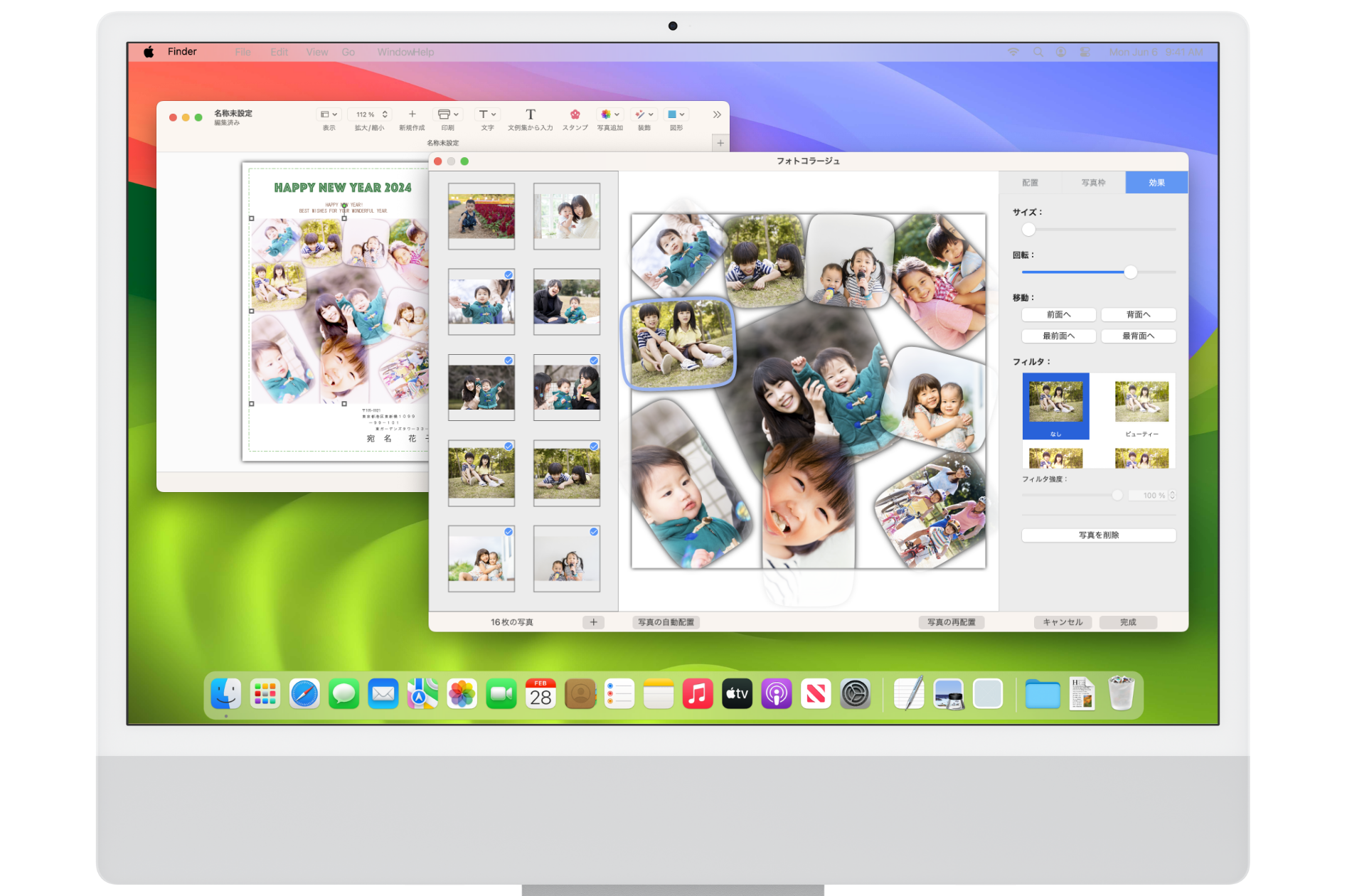Show more toolbar items via double-chevron icon
The width and height of the screenshot is (1347, 896).
click(x=716, y=114)
